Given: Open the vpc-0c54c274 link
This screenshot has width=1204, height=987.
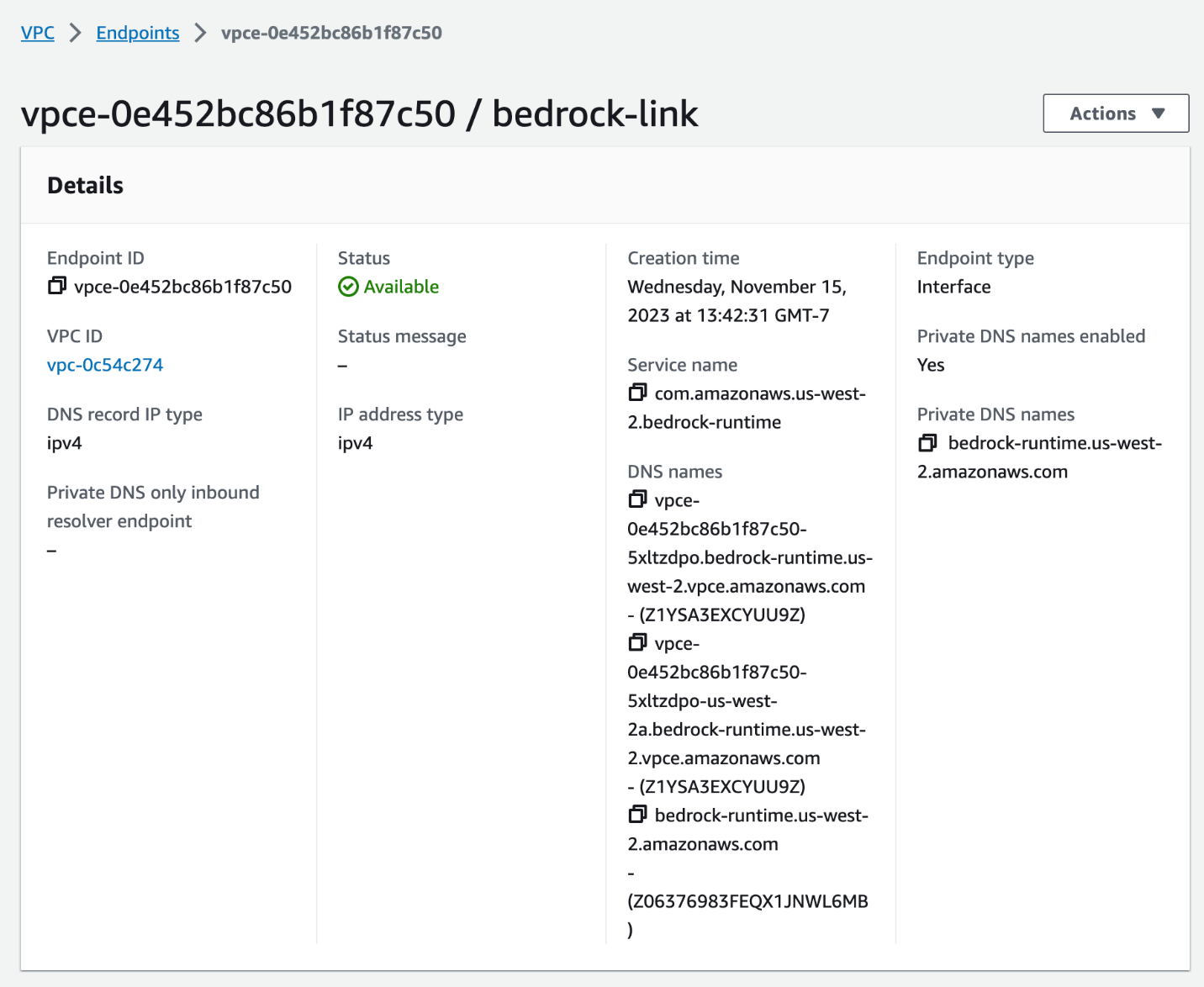Looking at the screenshot, I should [x=104, y=365].
